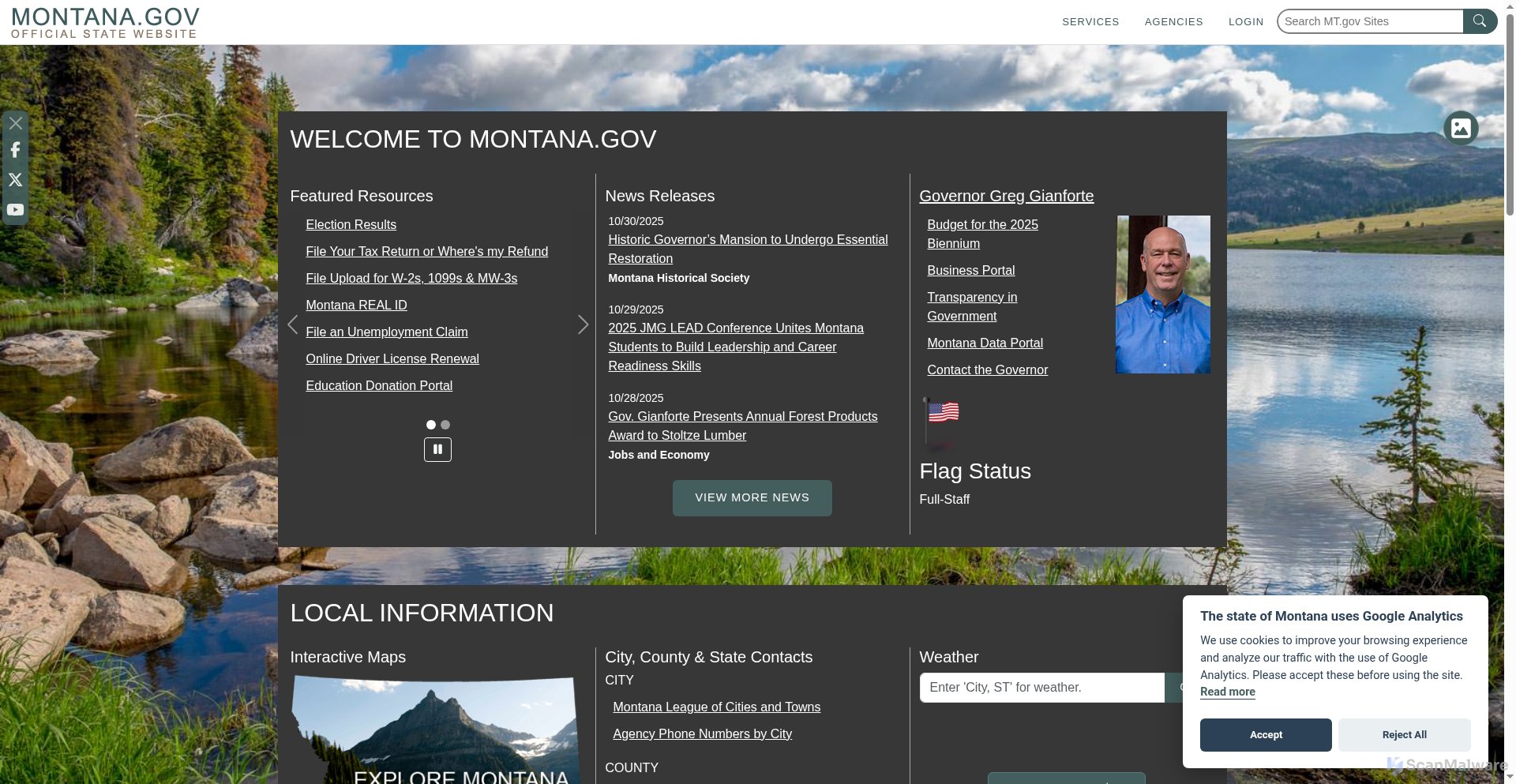Viewport: 1516px width, 784px height.
Task: Open the Election Results link
Action: 351,224
